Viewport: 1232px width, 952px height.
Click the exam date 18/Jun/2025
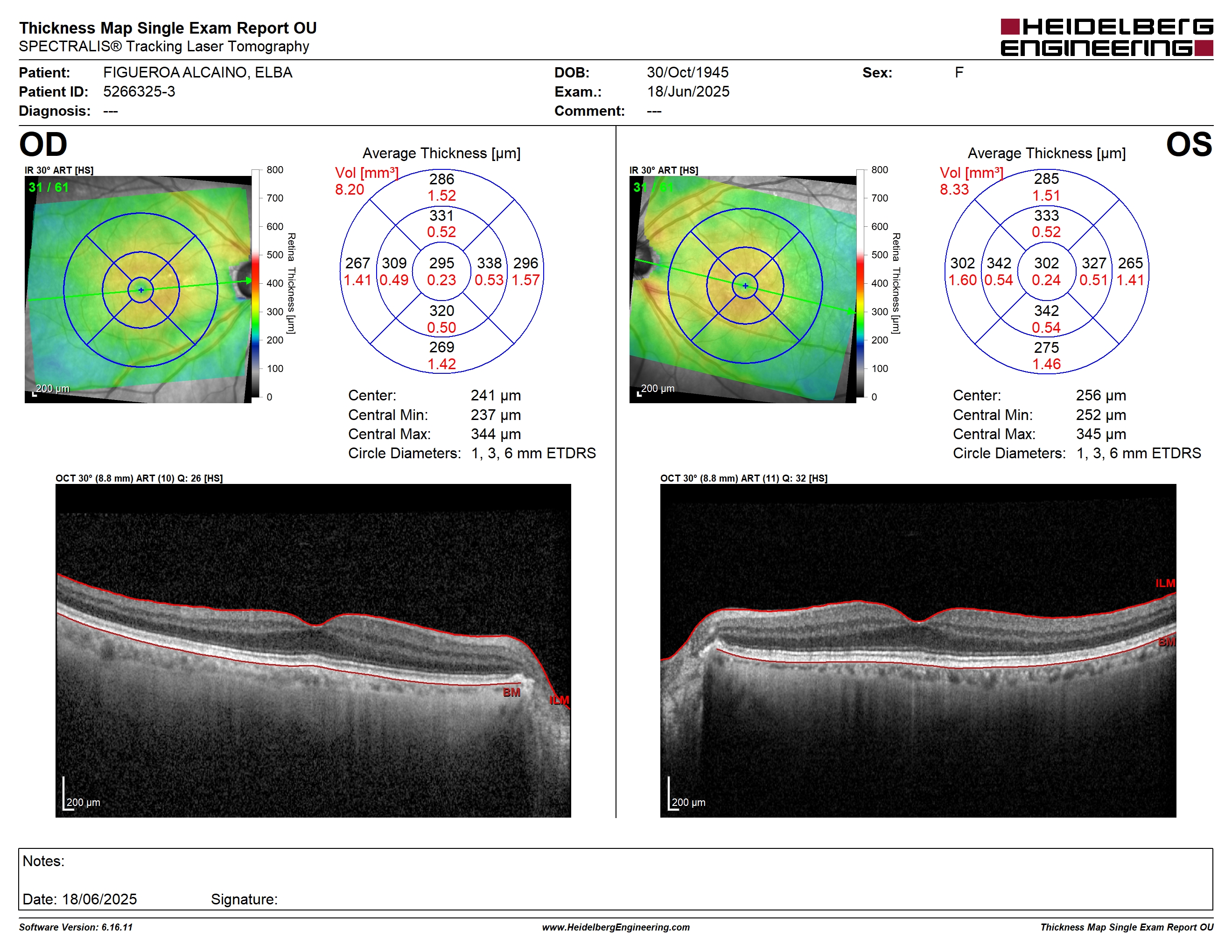click(688, 92)
